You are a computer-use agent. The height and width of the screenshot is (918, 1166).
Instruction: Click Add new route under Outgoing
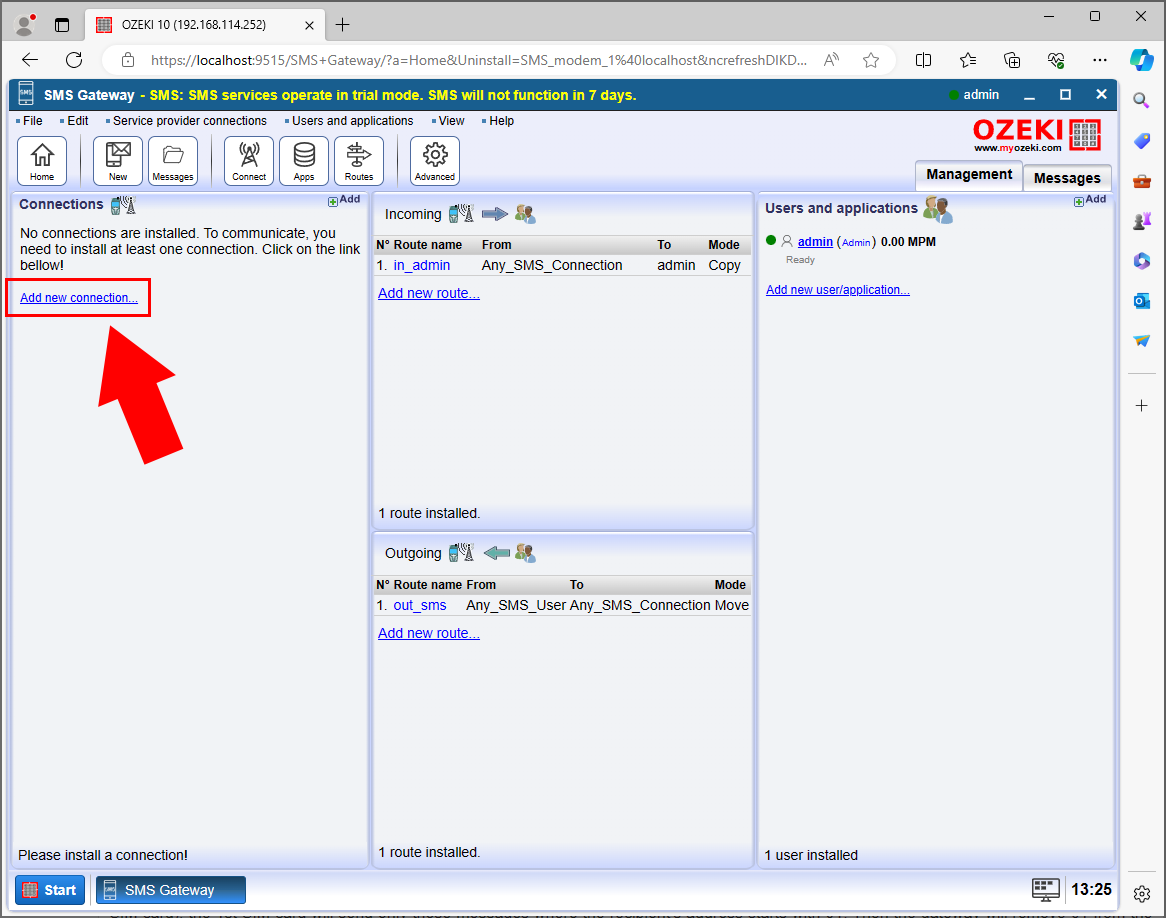[428, 633]
